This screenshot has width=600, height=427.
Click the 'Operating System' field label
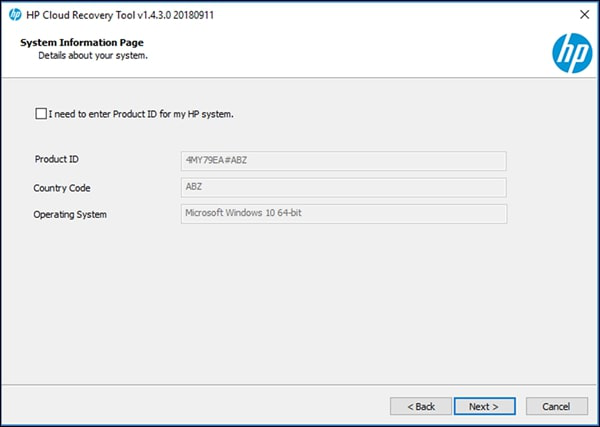[70, 215]
